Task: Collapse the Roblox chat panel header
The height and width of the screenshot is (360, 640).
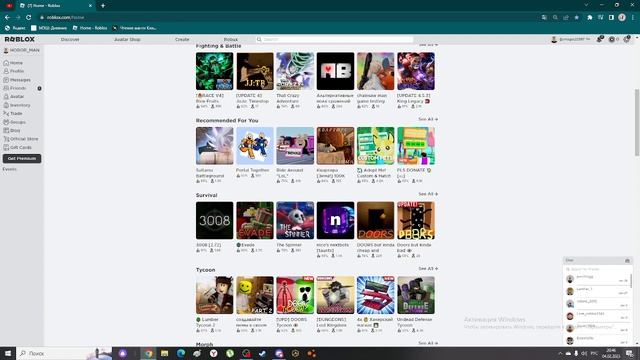Action: (598, 260)
